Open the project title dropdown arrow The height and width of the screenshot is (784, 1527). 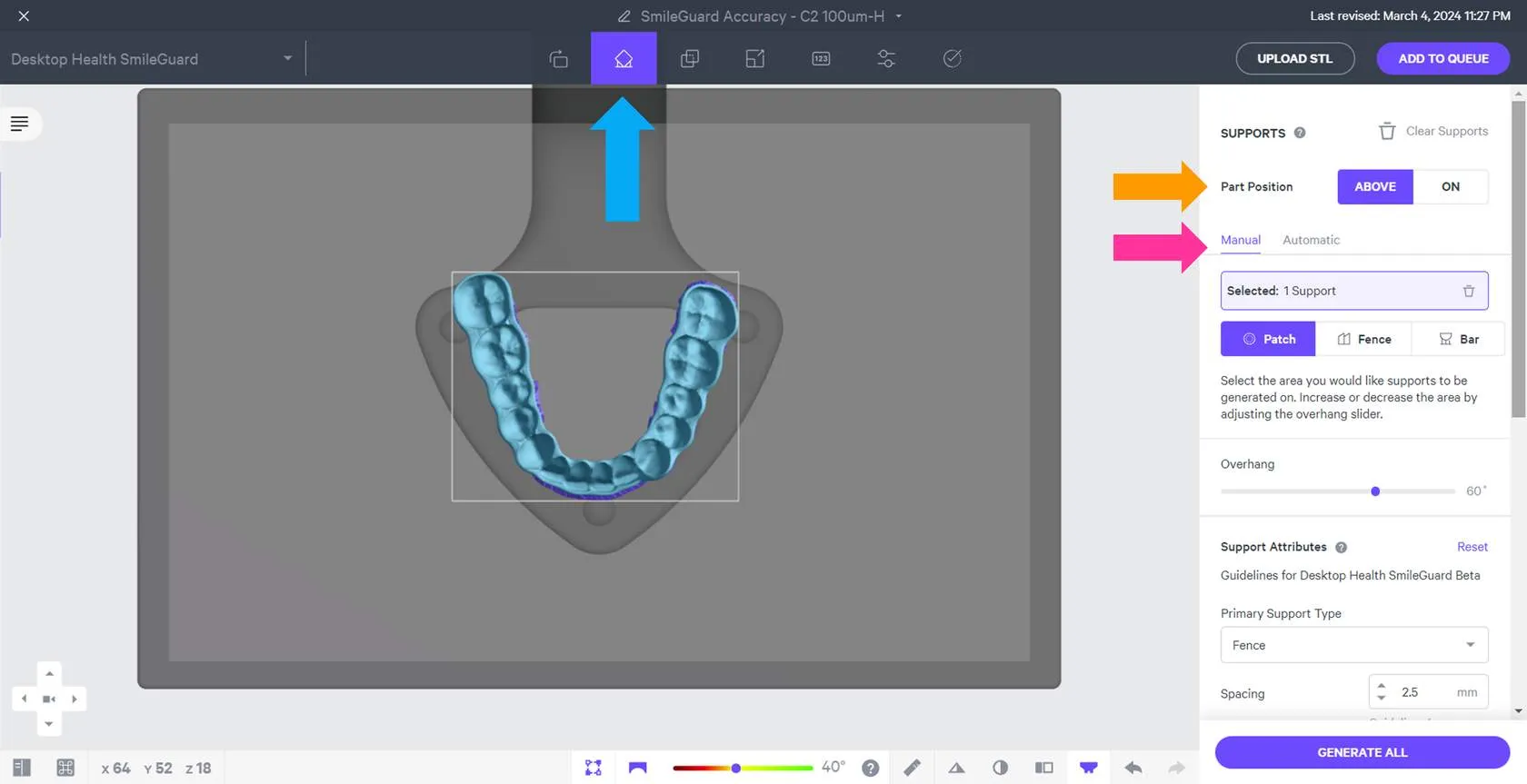tap(899, 16)
